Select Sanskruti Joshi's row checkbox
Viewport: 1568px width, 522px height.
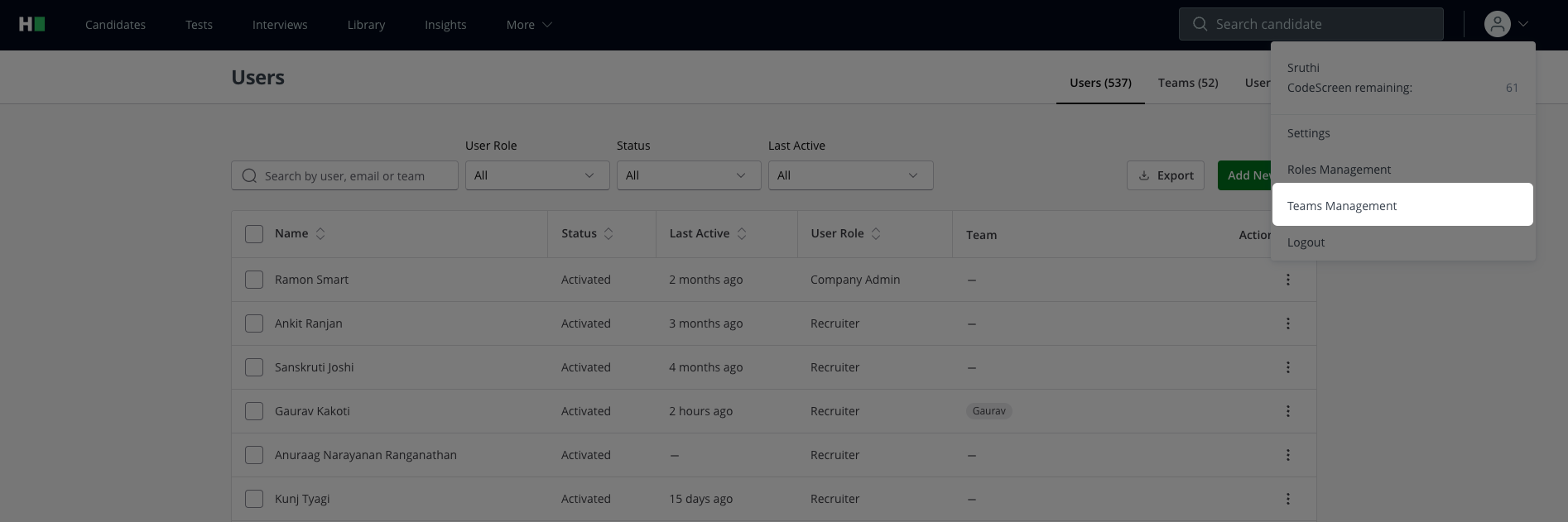[254, 367]
